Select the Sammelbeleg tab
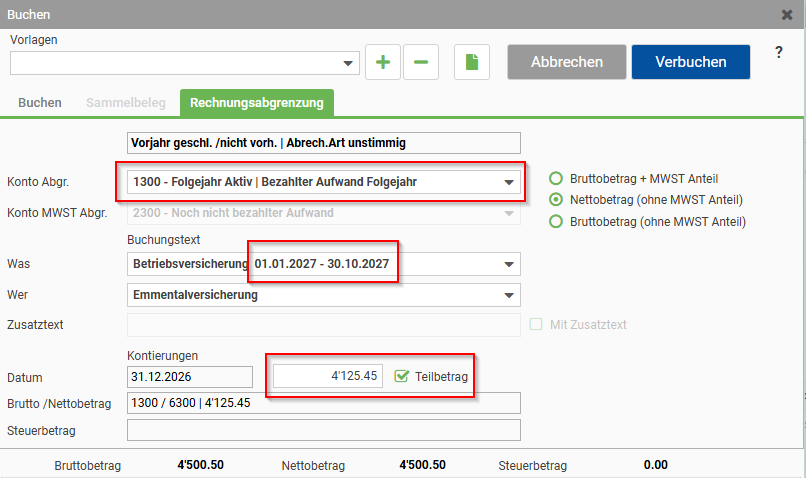 [x=126, y=103]
